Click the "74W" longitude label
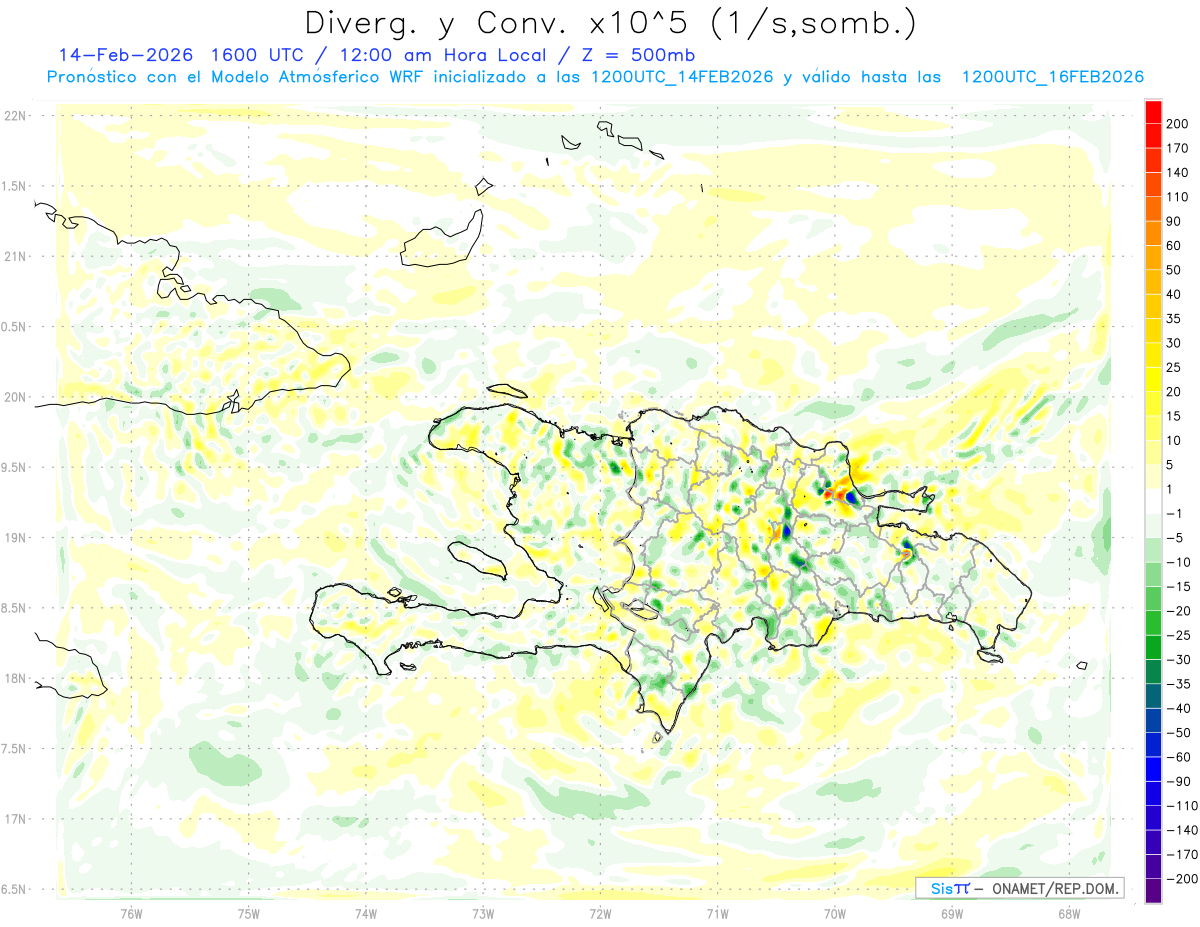Image resolution: width=1200 pixels, height=927 pixels. [x=366, y=913]
